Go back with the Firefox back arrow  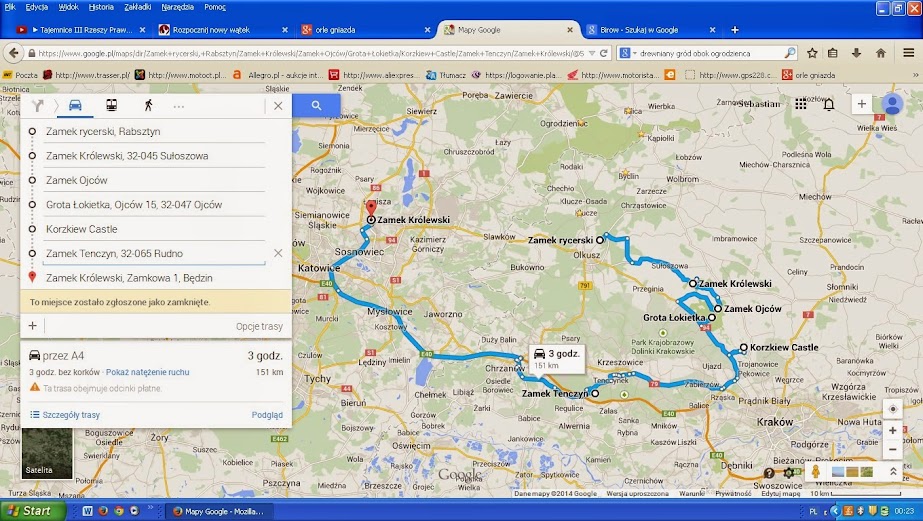coord(14,53)
